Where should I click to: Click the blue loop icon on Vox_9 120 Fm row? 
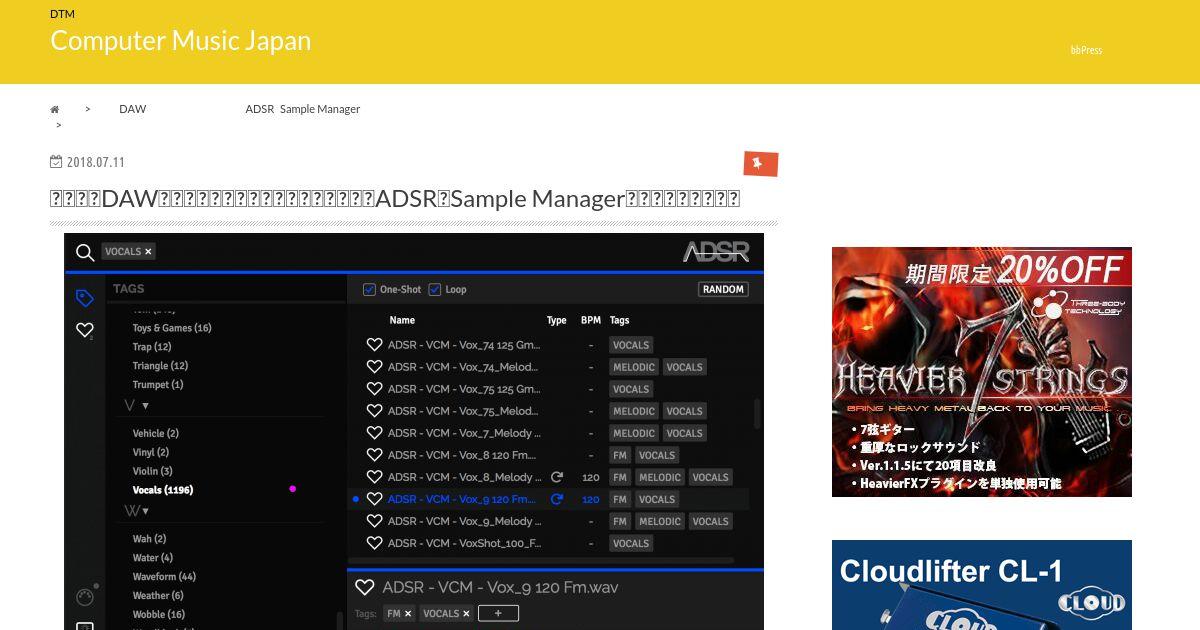click(x=557, y=499)
